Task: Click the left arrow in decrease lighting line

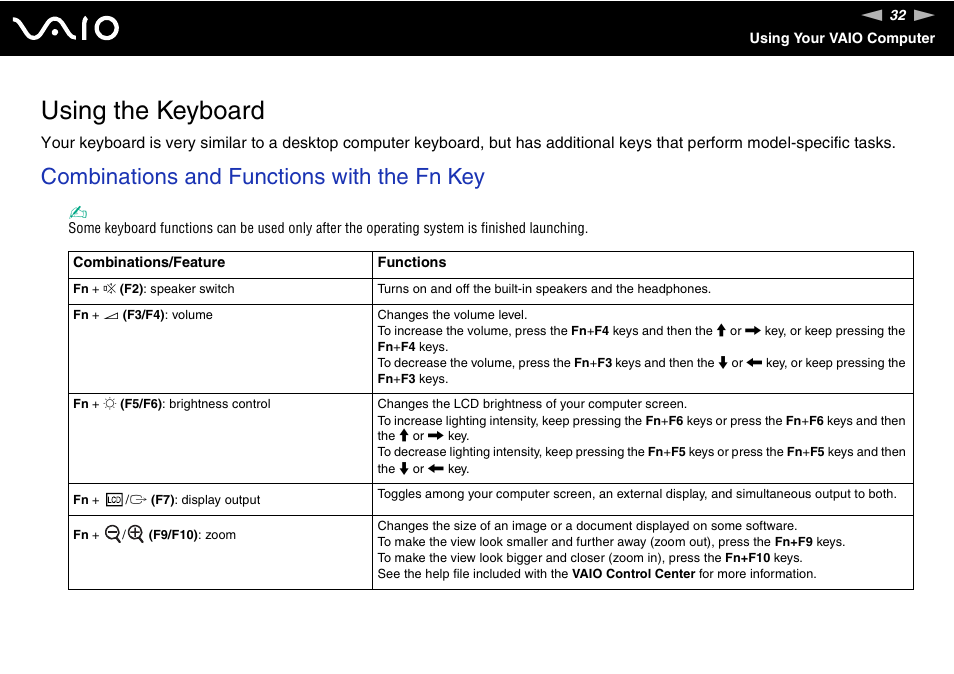Action: pos(436,468)
